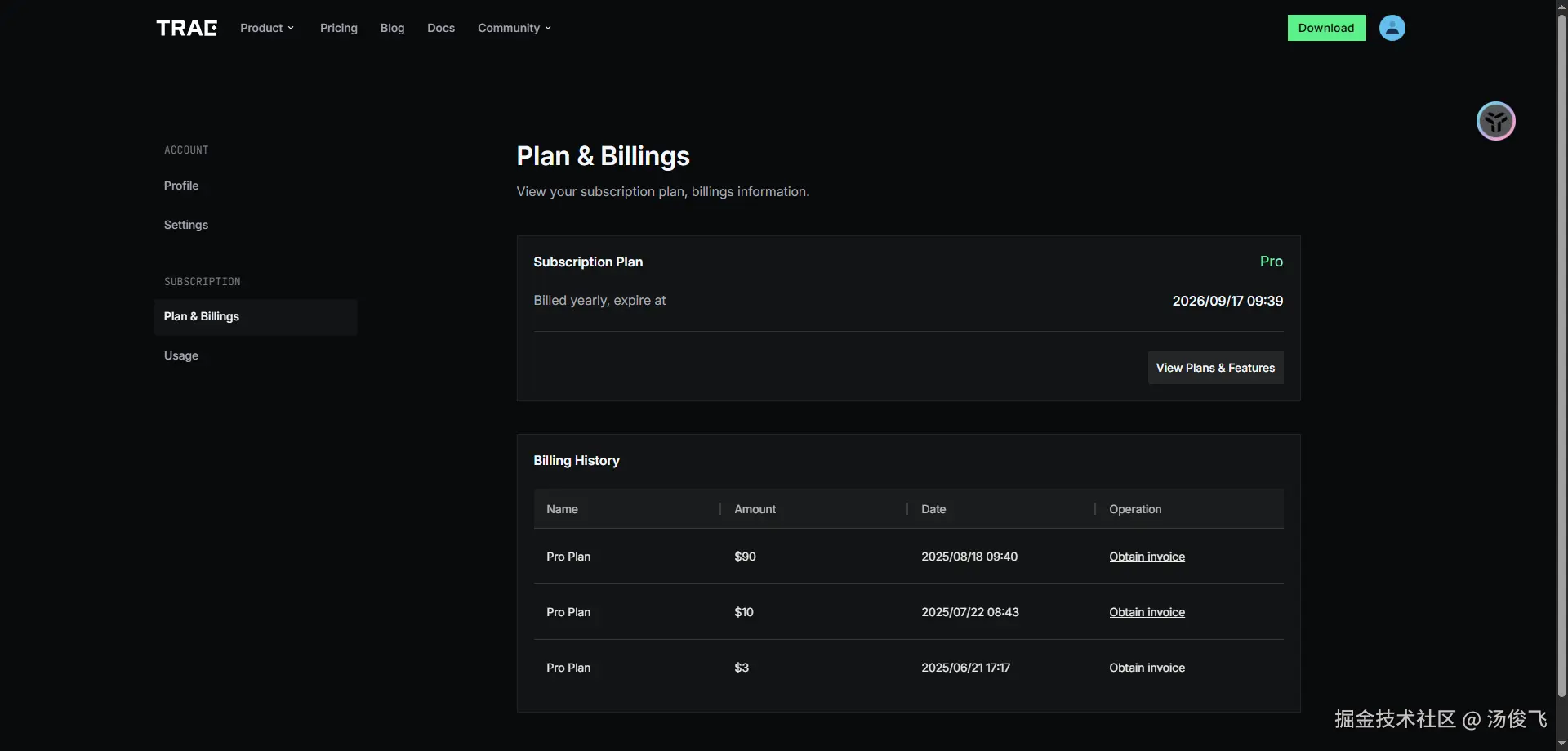Select Settings in the account sidebar

[x=186, y=225]
